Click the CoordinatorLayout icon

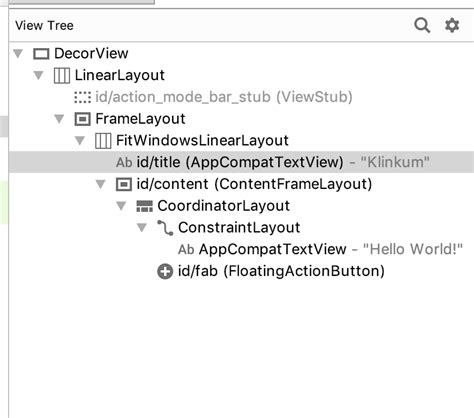145,206
